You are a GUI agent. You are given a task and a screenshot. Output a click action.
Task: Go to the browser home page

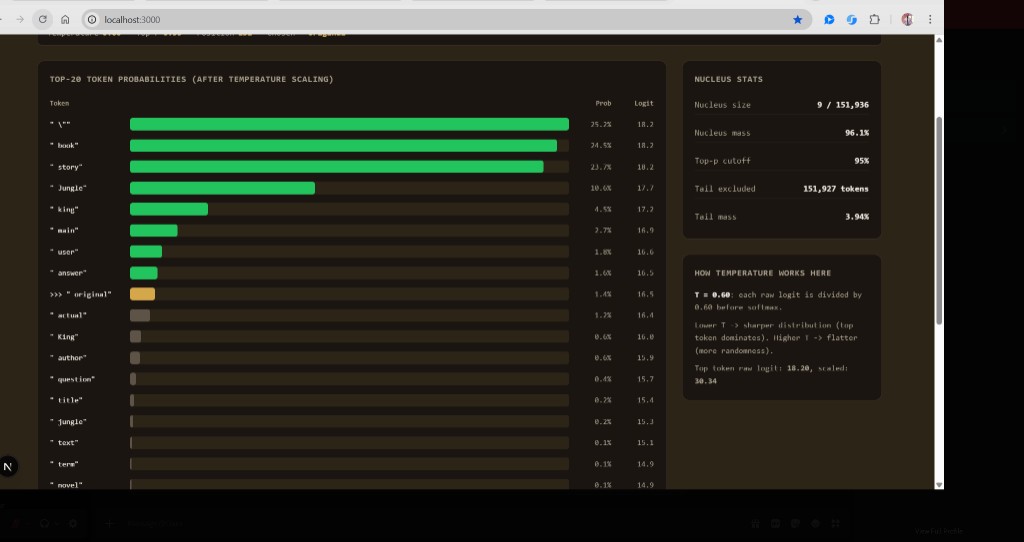tap(65, 20)
